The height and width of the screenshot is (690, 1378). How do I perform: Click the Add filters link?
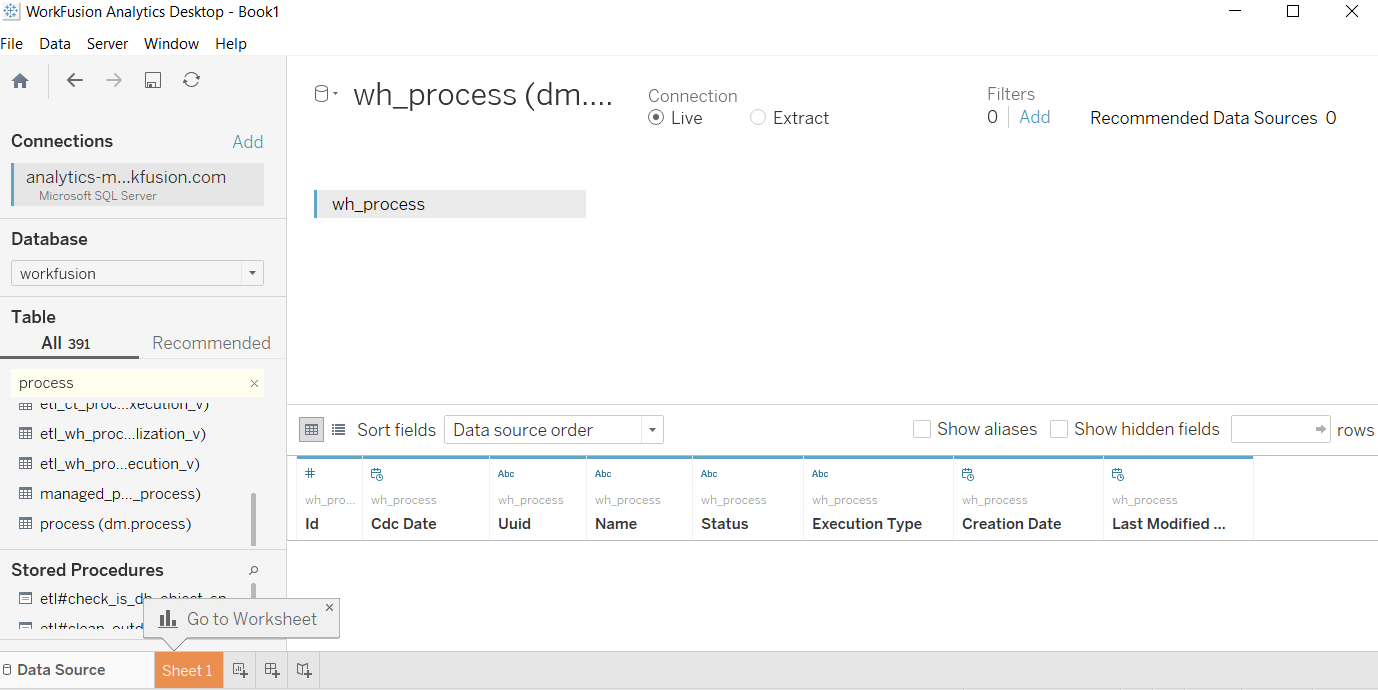1035,117
